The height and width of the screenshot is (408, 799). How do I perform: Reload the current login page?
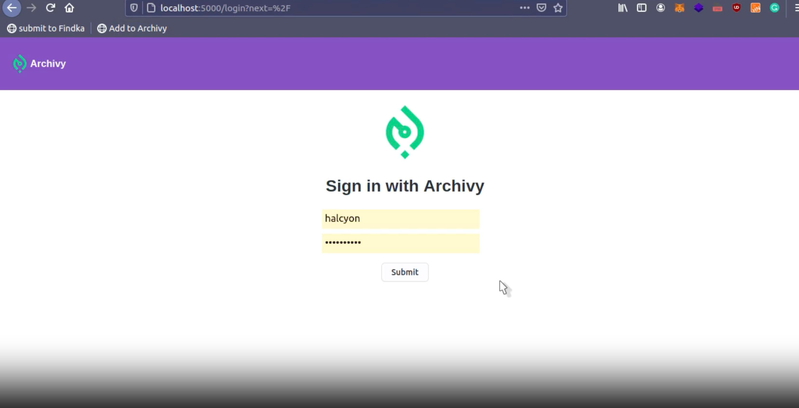click(50, 8)
